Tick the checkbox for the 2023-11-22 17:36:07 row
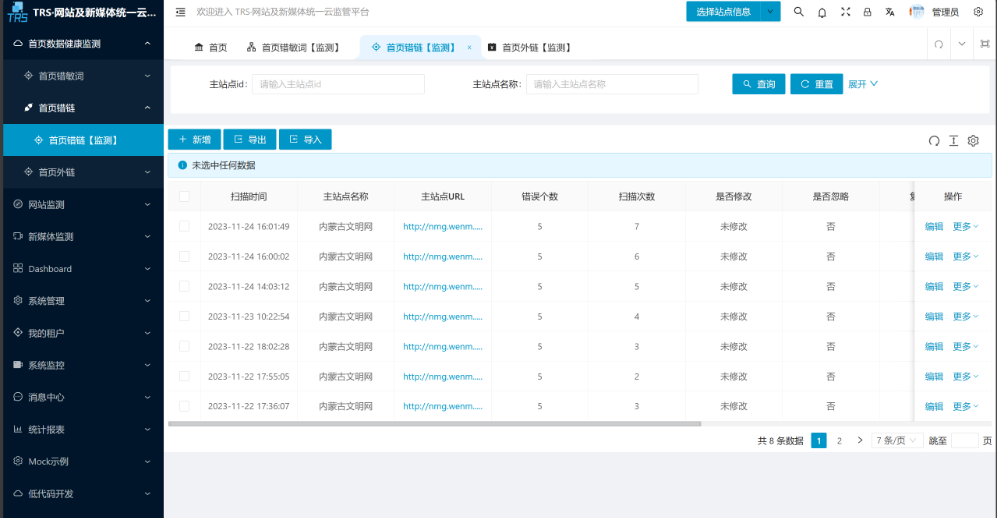997x518 pixels. point(184,407)
